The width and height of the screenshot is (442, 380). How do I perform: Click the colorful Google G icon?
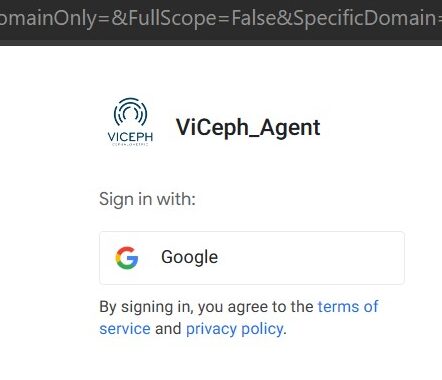click(x=127, y=258)
